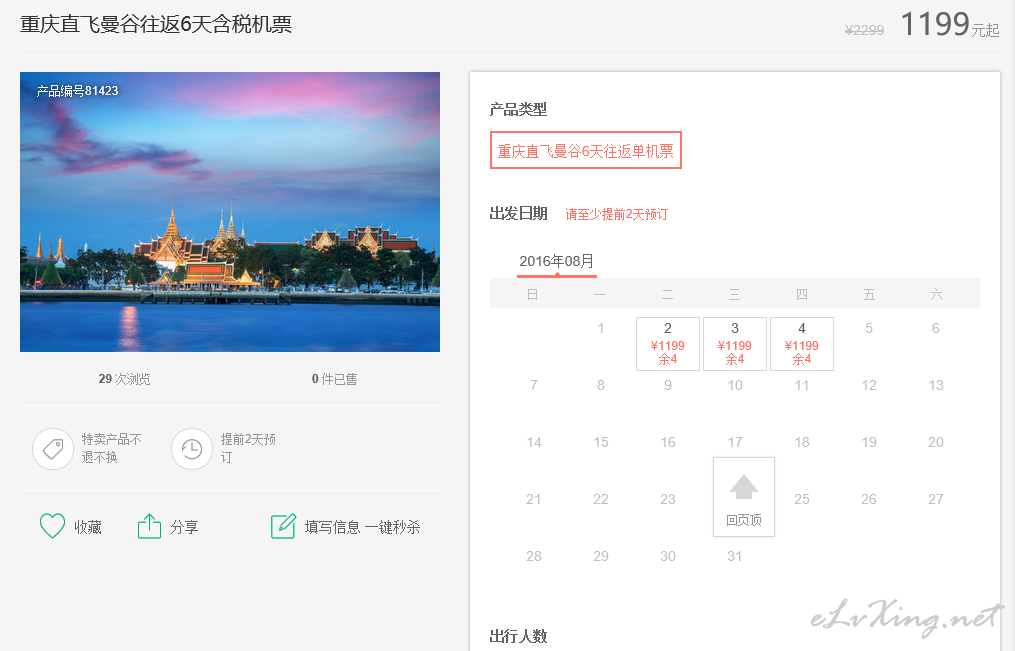
Task: Open the Bangkok temple product photo
Action: [230, 212]
